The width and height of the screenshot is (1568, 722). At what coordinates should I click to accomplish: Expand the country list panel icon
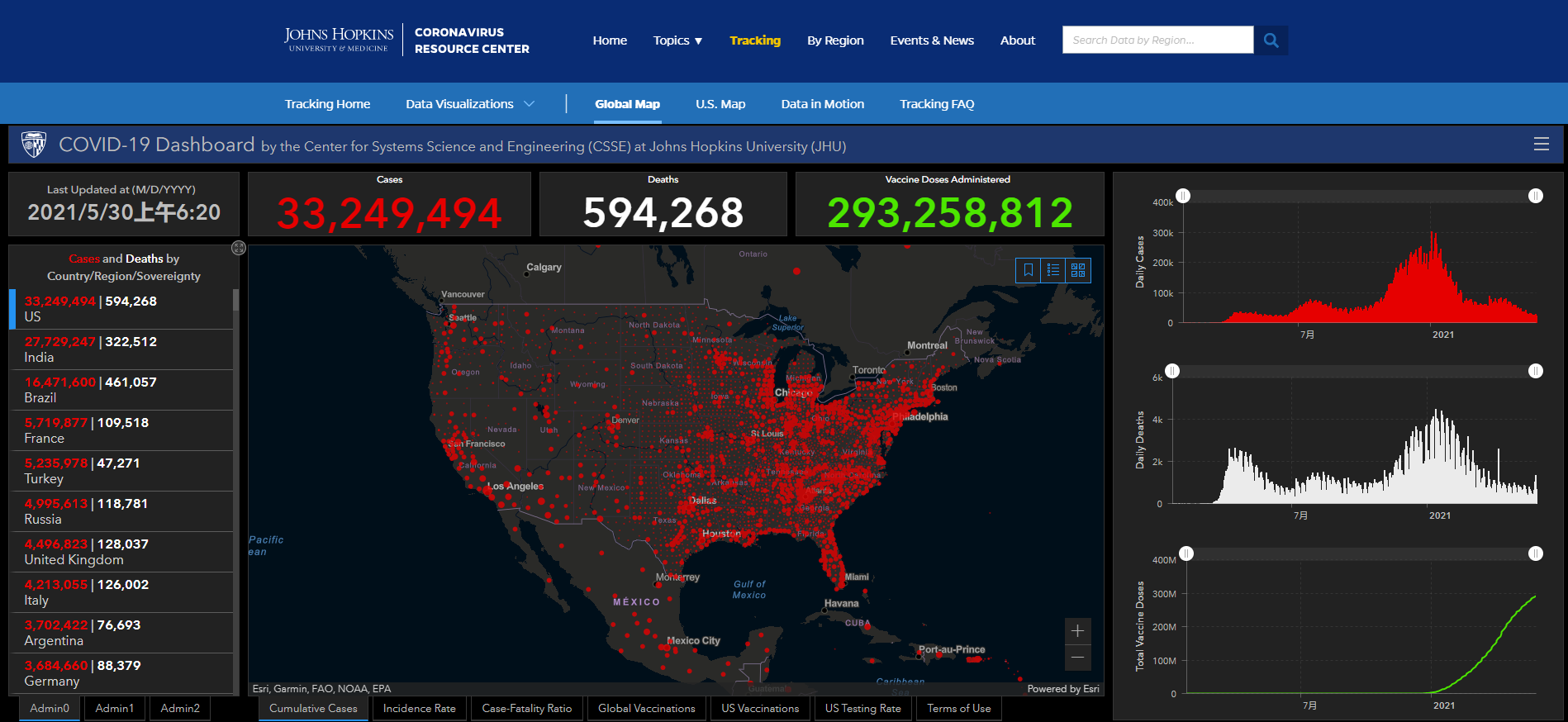coord(239,248)
